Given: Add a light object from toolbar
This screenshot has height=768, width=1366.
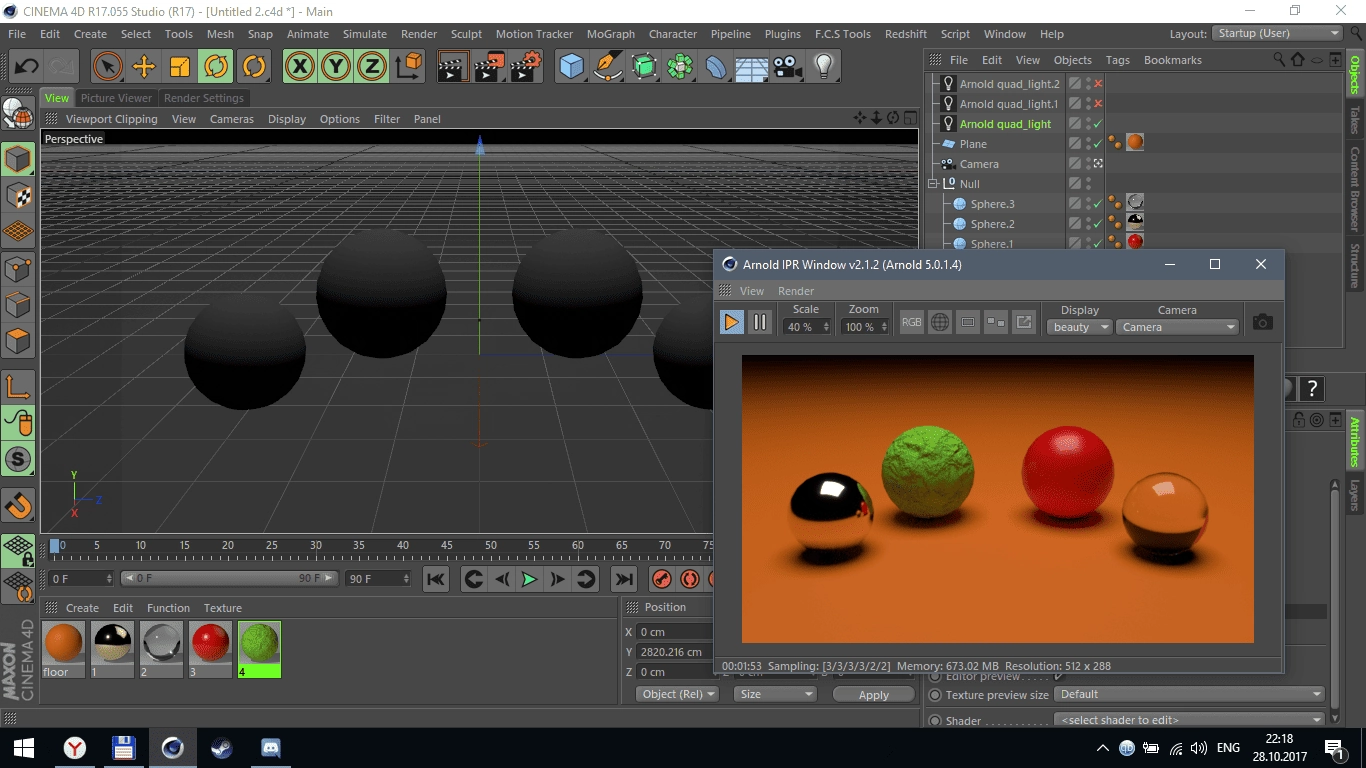Looking at the screenshot, I should click(824, 67).
